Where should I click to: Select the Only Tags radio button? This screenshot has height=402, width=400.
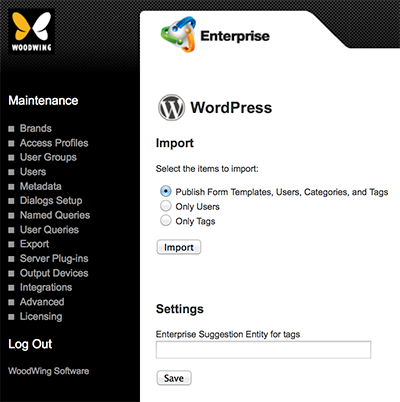tap(166, 220)
